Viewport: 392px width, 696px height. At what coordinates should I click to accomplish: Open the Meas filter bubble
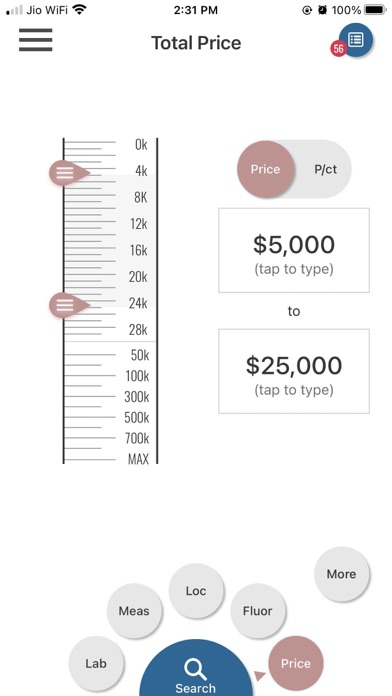134,611
